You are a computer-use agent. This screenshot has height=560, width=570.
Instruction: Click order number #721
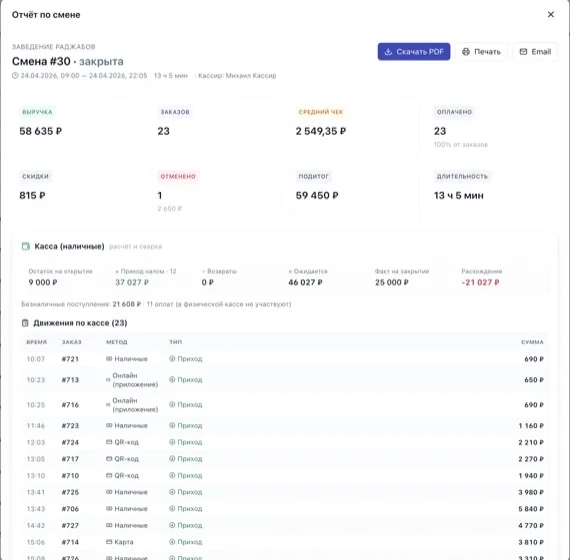pos(70,359)
